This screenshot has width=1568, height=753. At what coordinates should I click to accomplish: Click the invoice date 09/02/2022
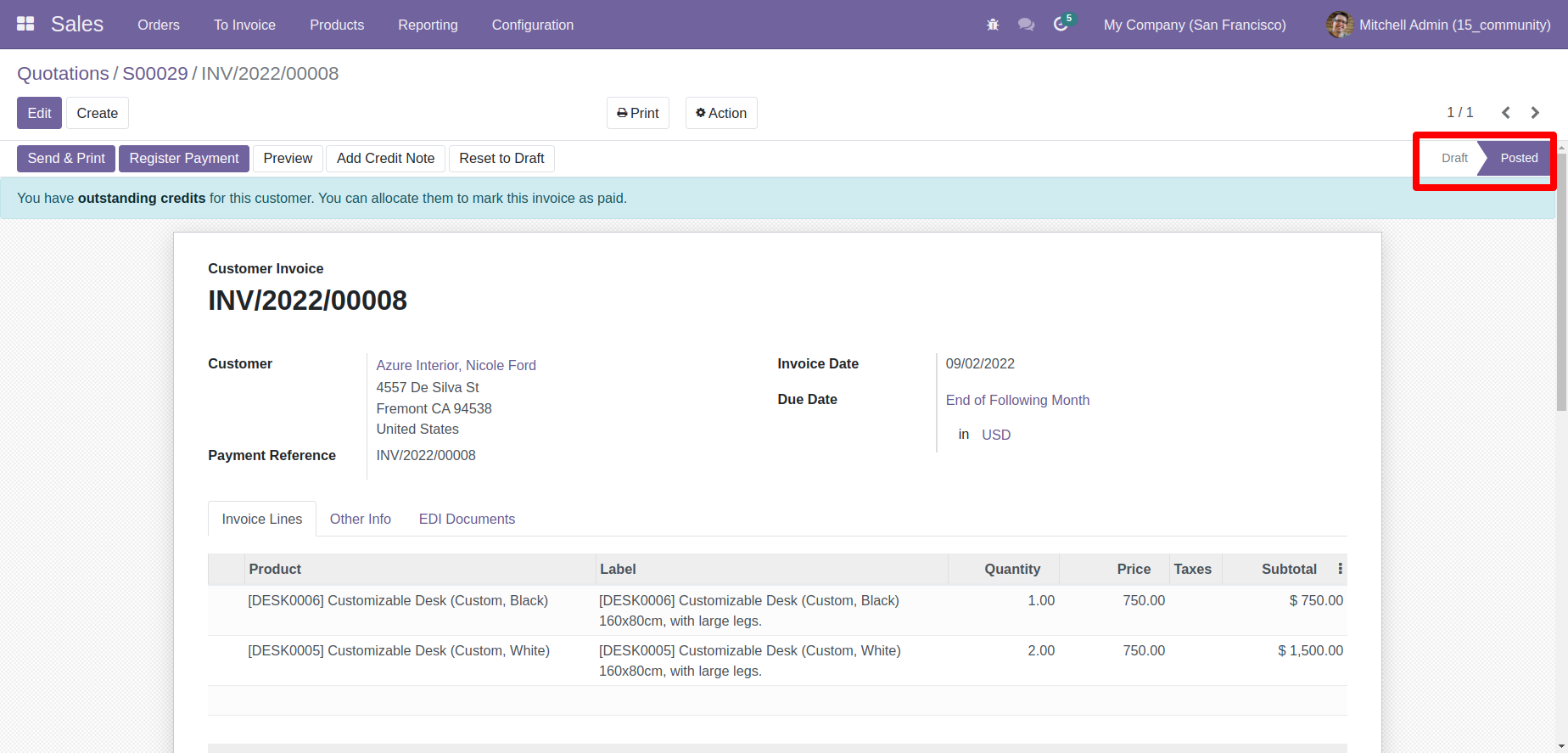pyautogui.click(x=980, y=363)
